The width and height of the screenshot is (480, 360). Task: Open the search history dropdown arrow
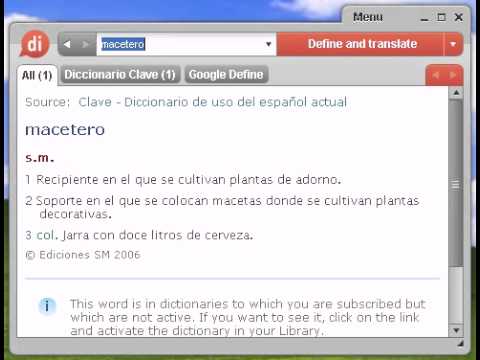coord(269,44)
